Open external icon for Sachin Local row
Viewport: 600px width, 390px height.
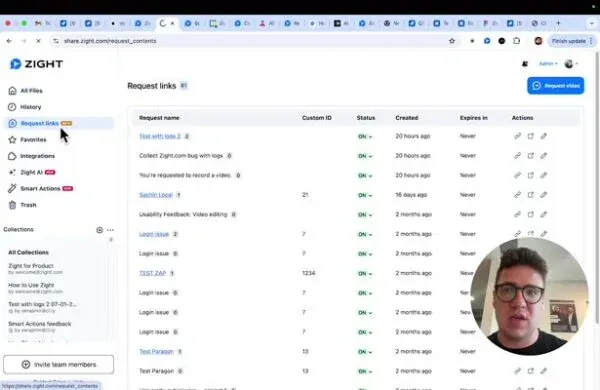click(x=530, y=194)
